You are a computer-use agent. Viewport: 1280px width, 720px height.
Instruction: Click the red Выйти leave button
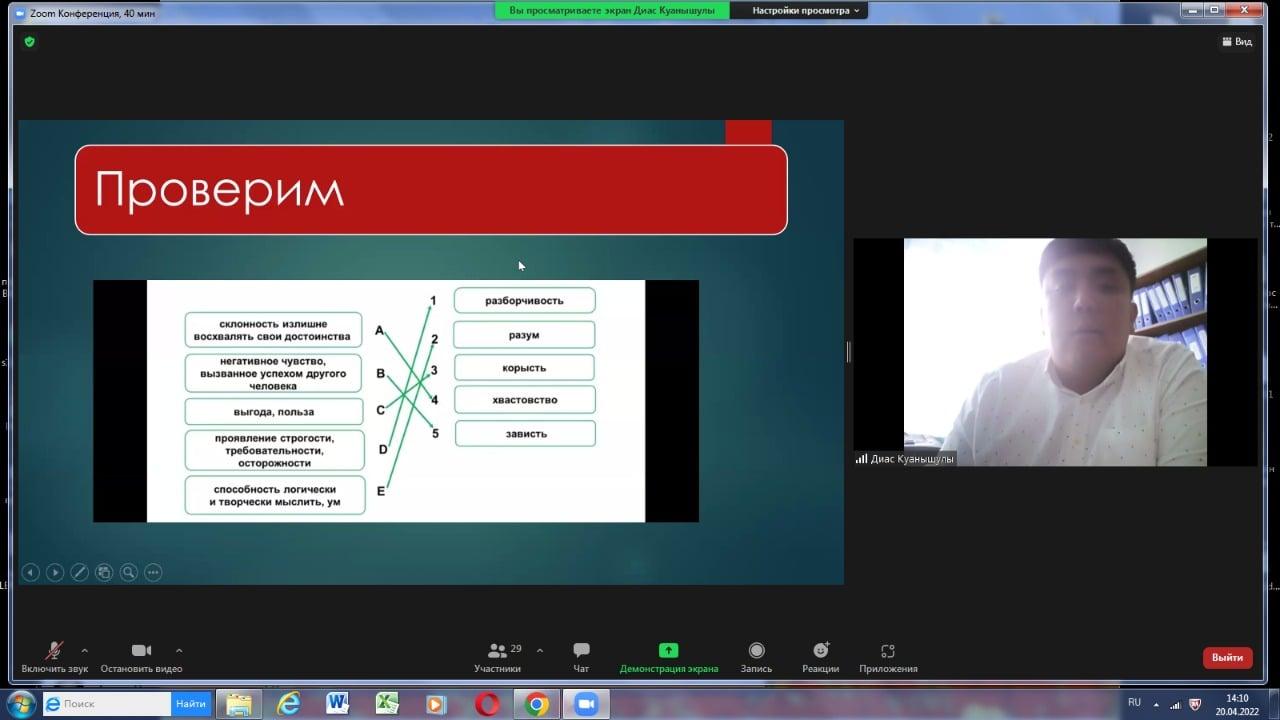point(1227,657)
